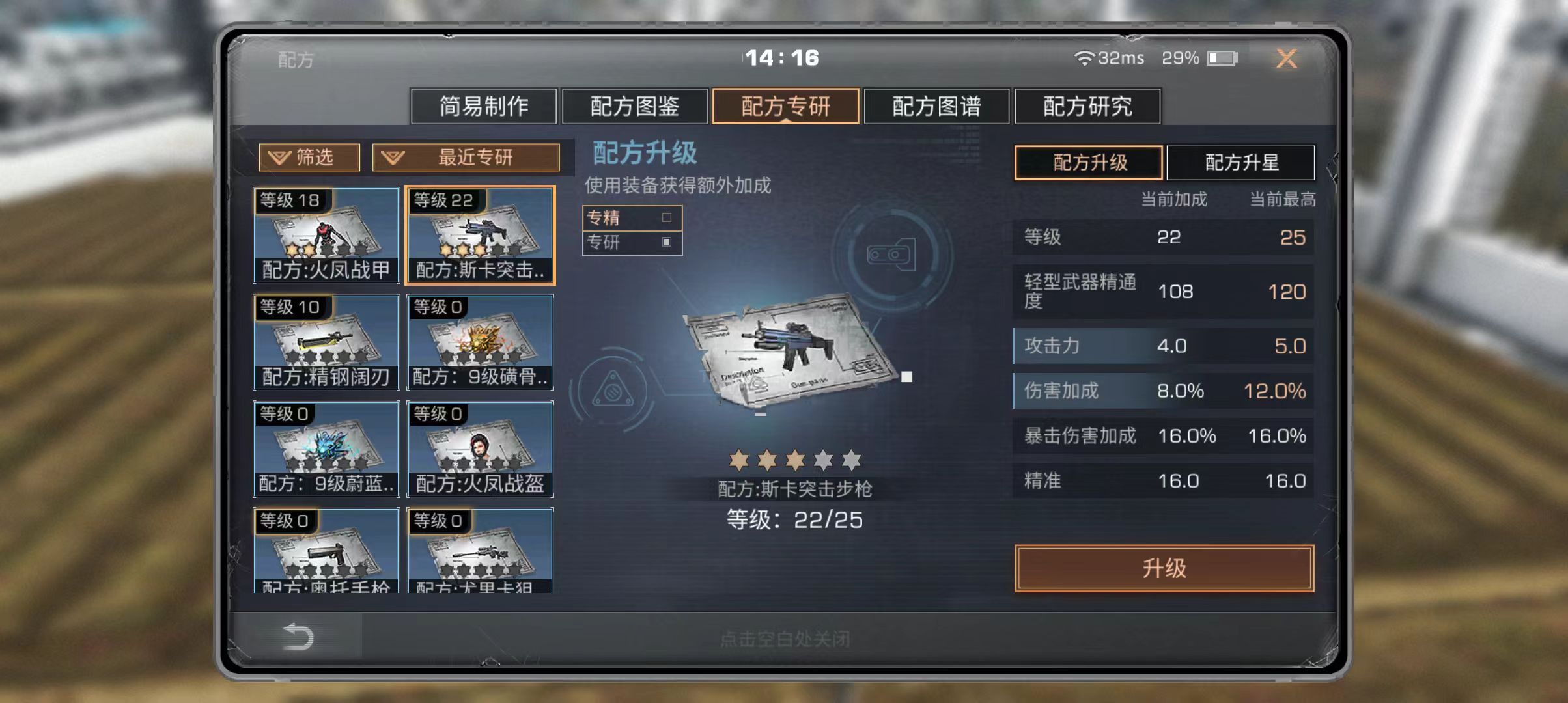This screenshot has width=1568, height=703.
Task: Click the circular ticket slot icon
Action: pyautogui.click(x=891, y=255)
